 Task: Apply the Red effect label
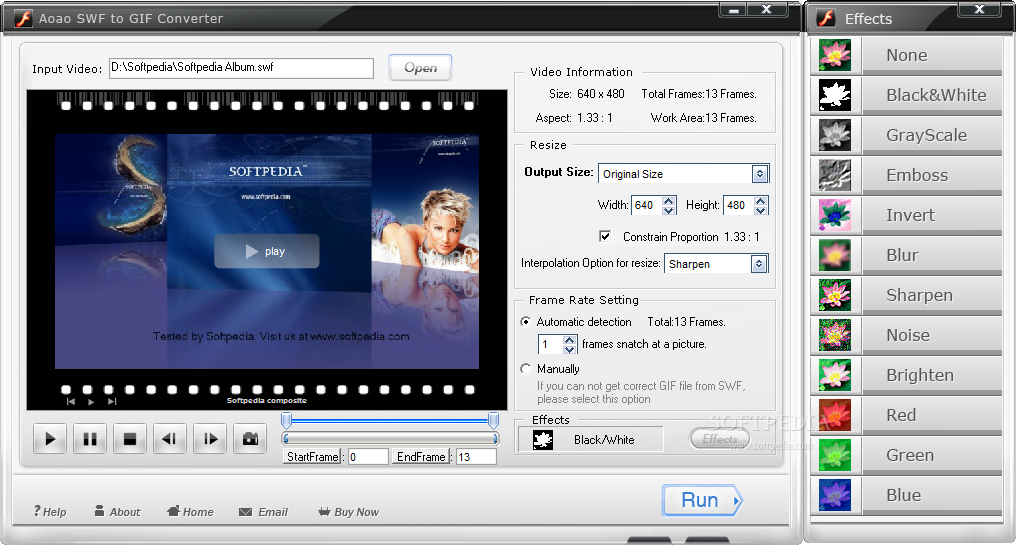click(901, 415)
